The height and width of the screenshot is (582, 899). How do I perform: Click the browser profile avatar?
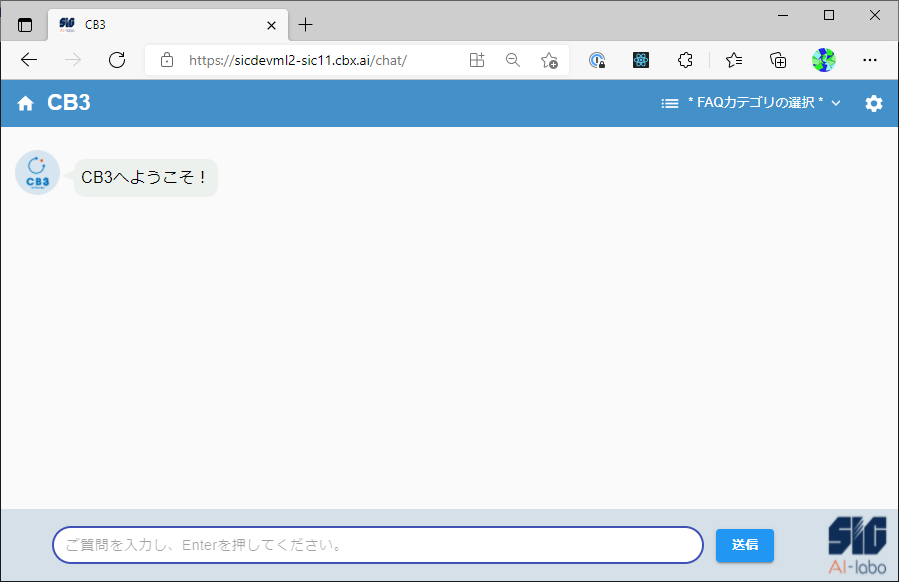coord(823,60)
